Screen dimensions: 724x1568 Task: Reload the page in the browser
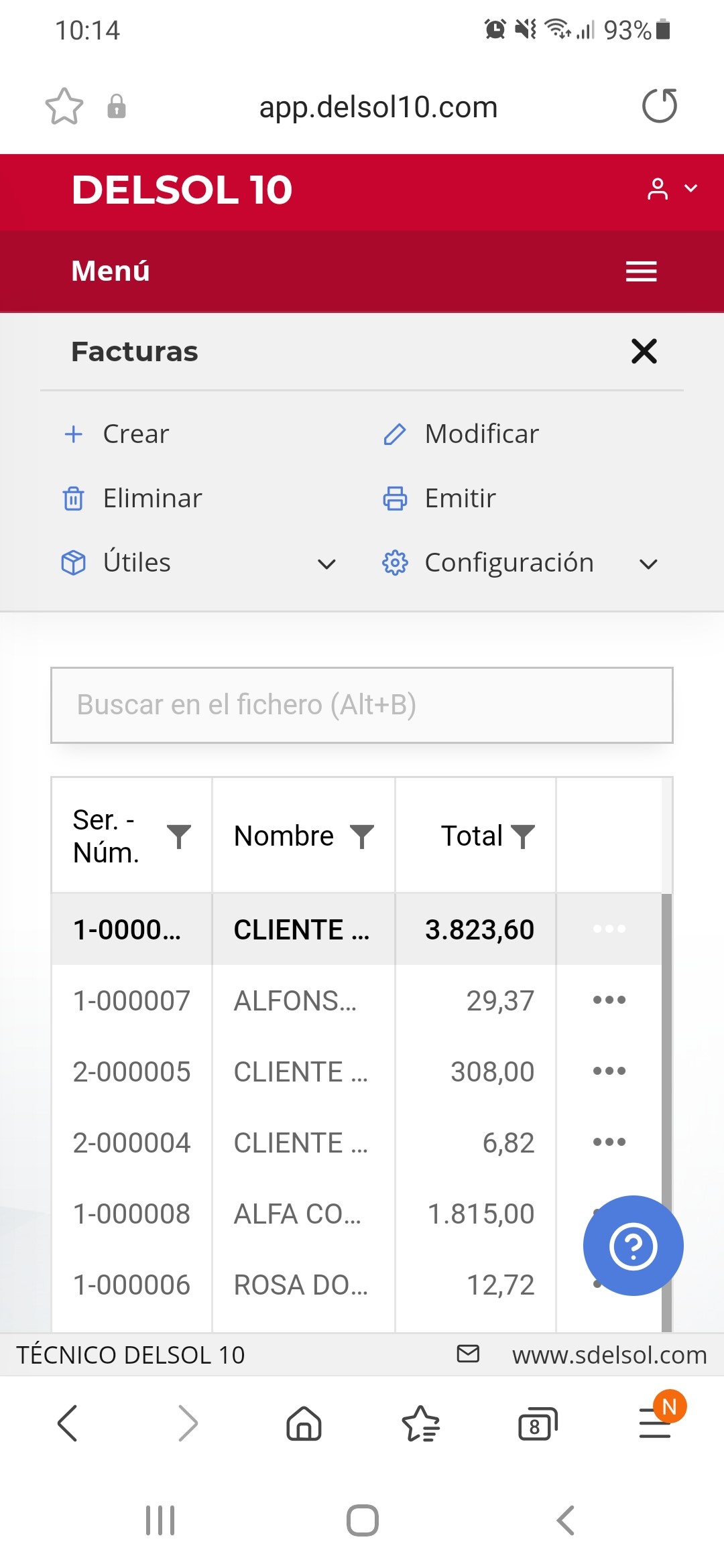(660, 107)
